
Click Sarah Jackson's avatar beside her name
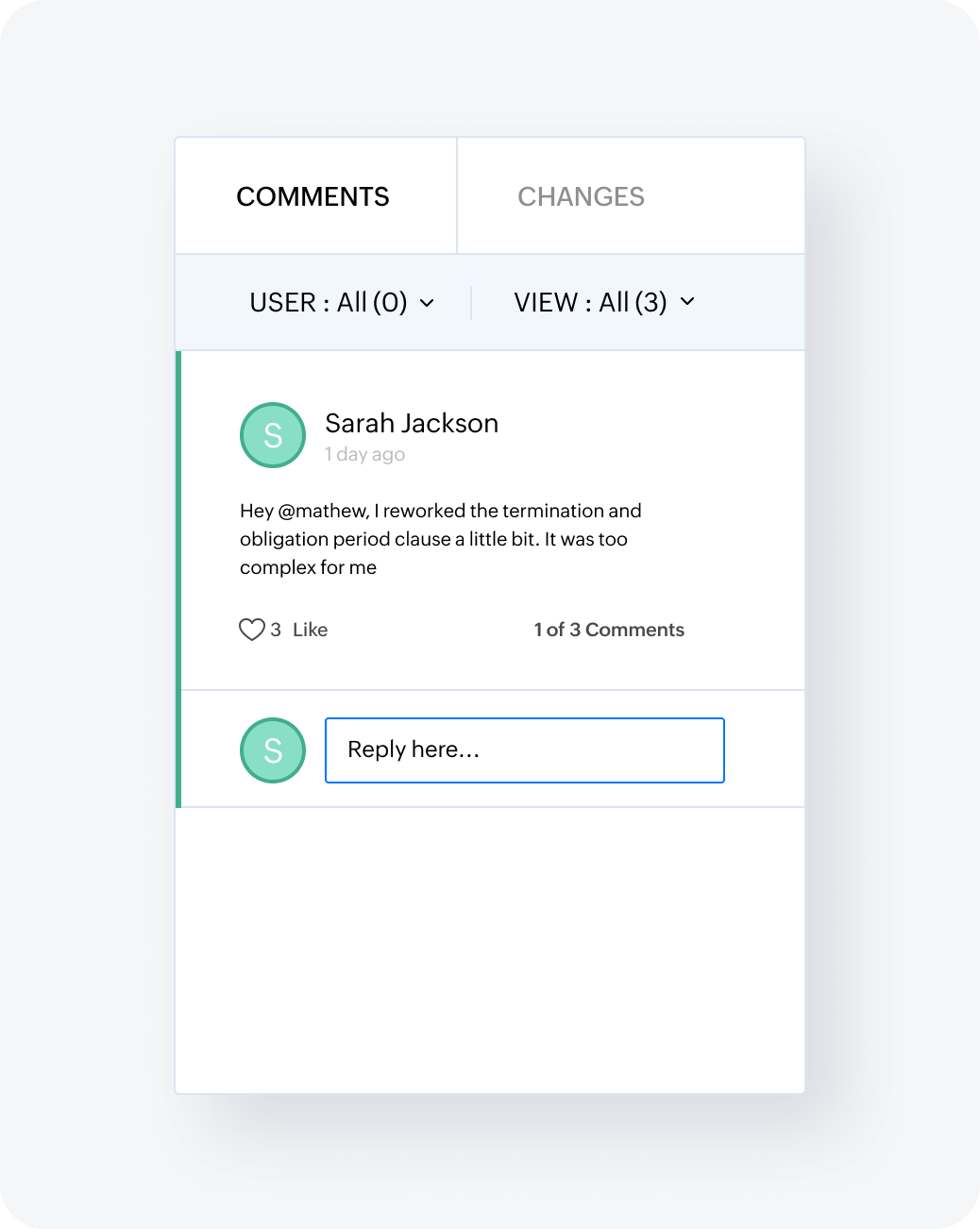(273, 435)
